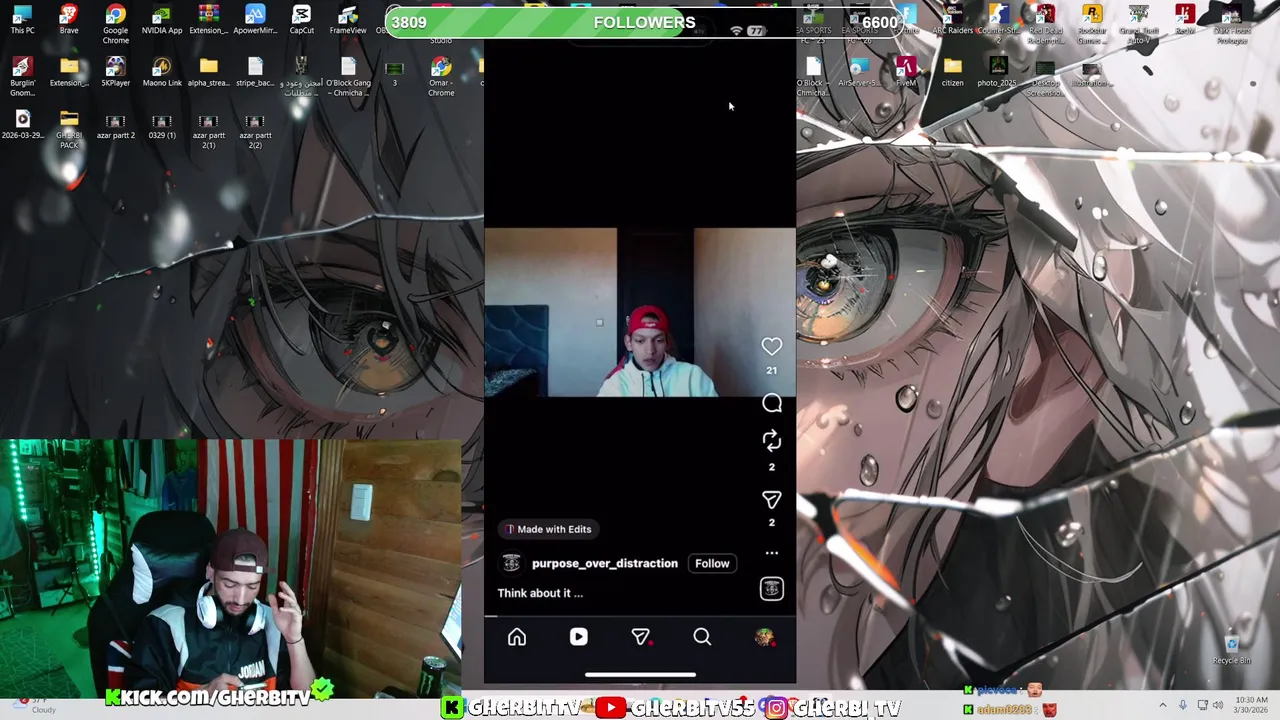Viewport: 1280px width, 720px height.
Task: Launch Google Chrome desktop shortcut
Action: coord(115,23)
